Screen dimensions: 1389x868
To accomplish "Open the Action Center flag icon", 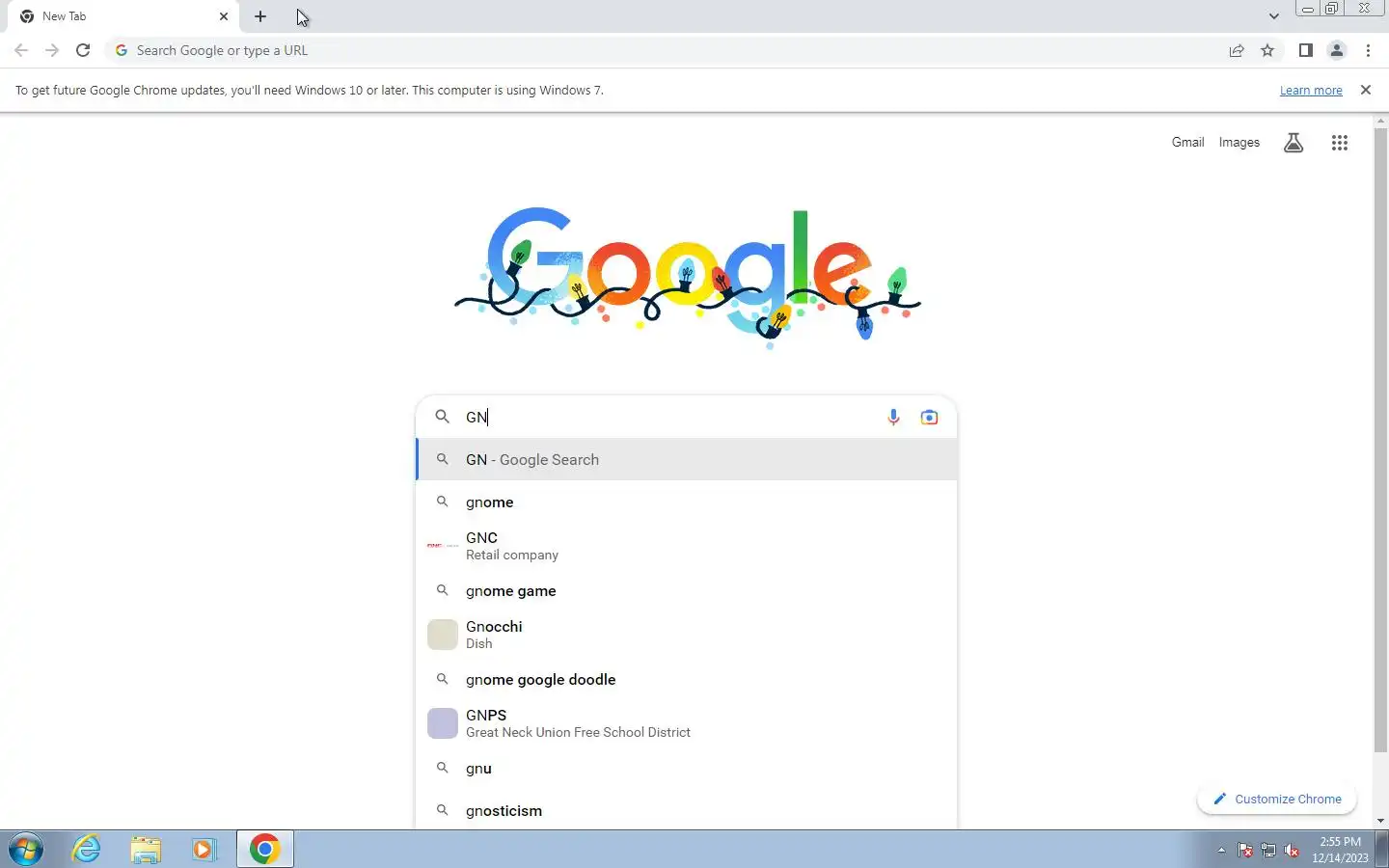I will coord(1245,850).
